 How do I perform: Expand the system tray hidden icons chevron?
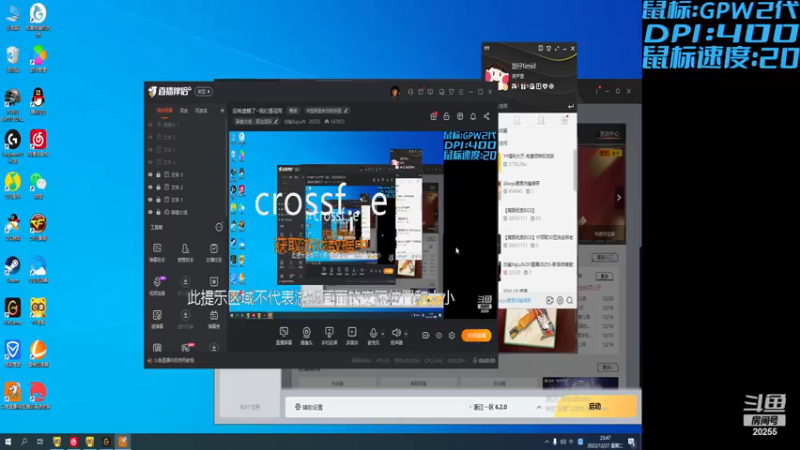546,442
